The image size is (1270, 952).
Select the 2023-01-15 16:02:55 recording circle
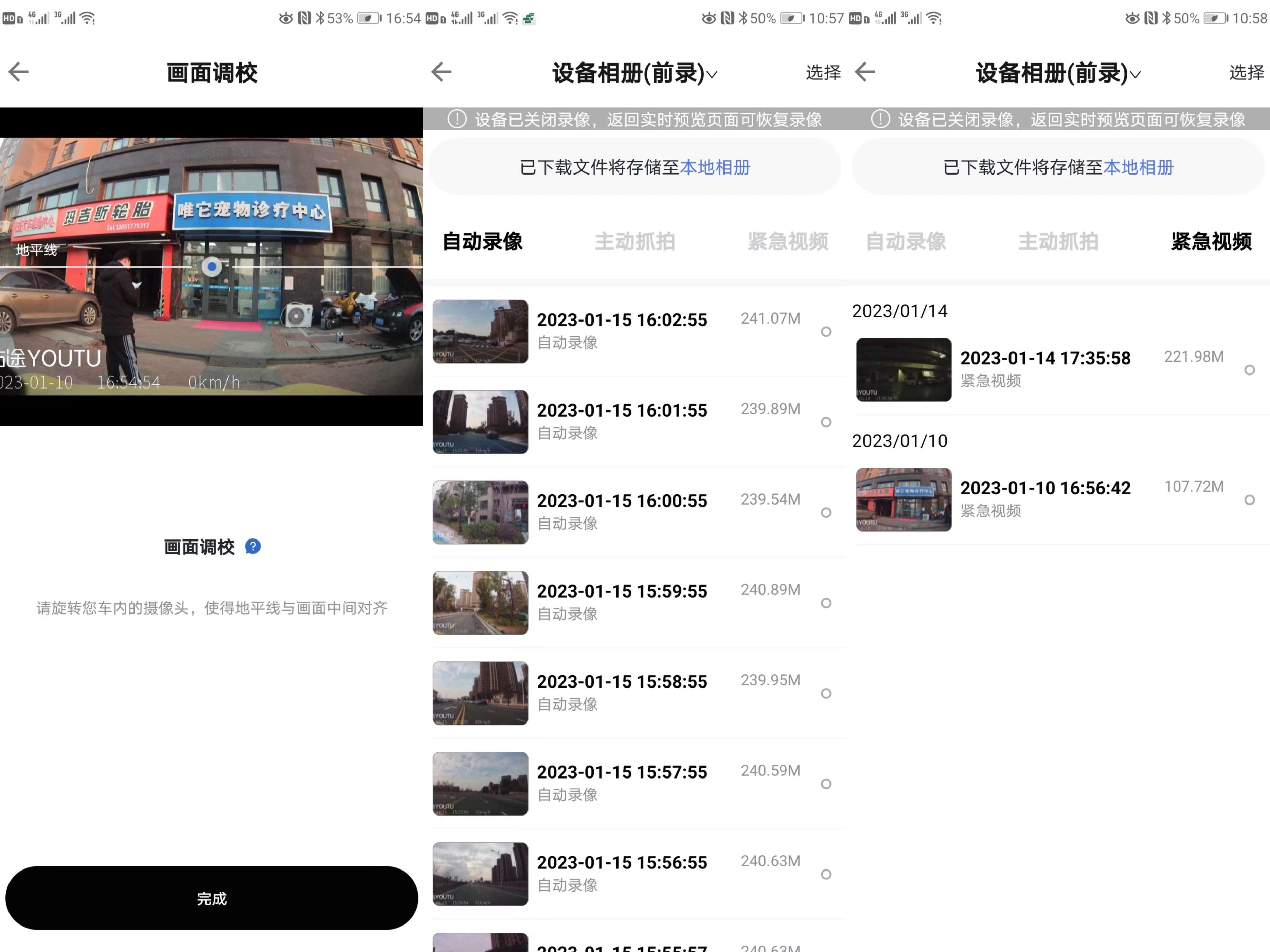pos(826,332)
